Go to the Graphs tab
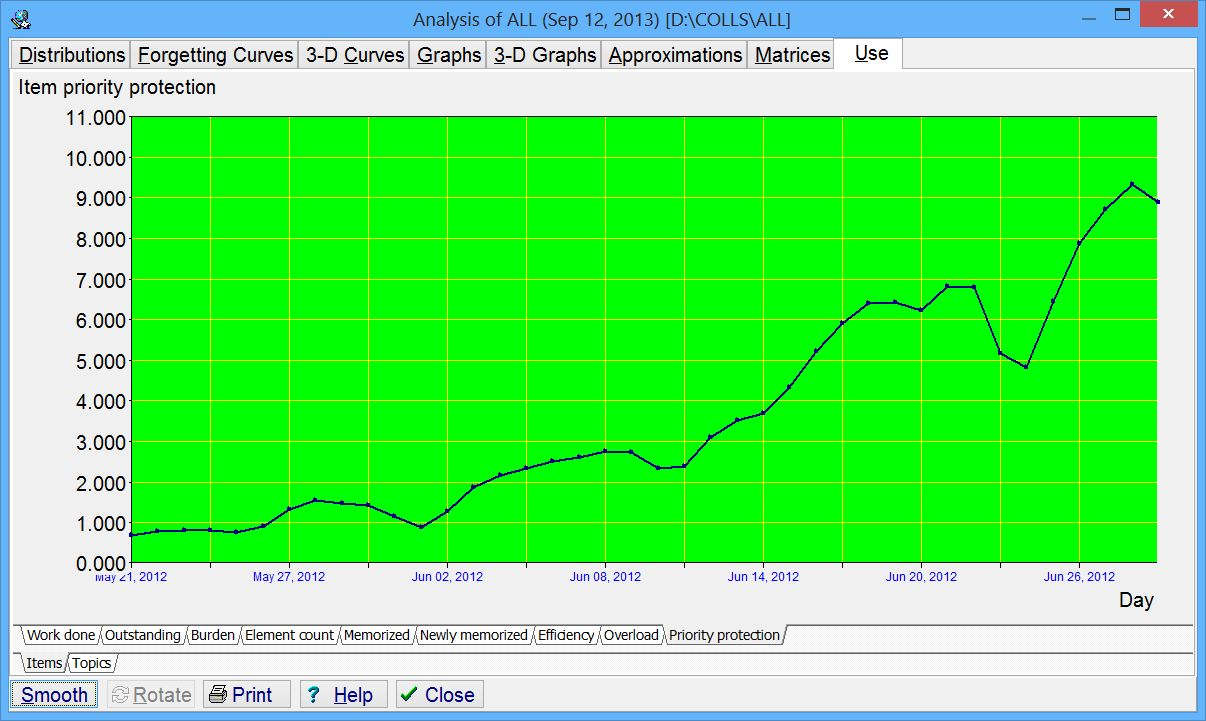The image size is (1206, 721). tap(449, 55)
